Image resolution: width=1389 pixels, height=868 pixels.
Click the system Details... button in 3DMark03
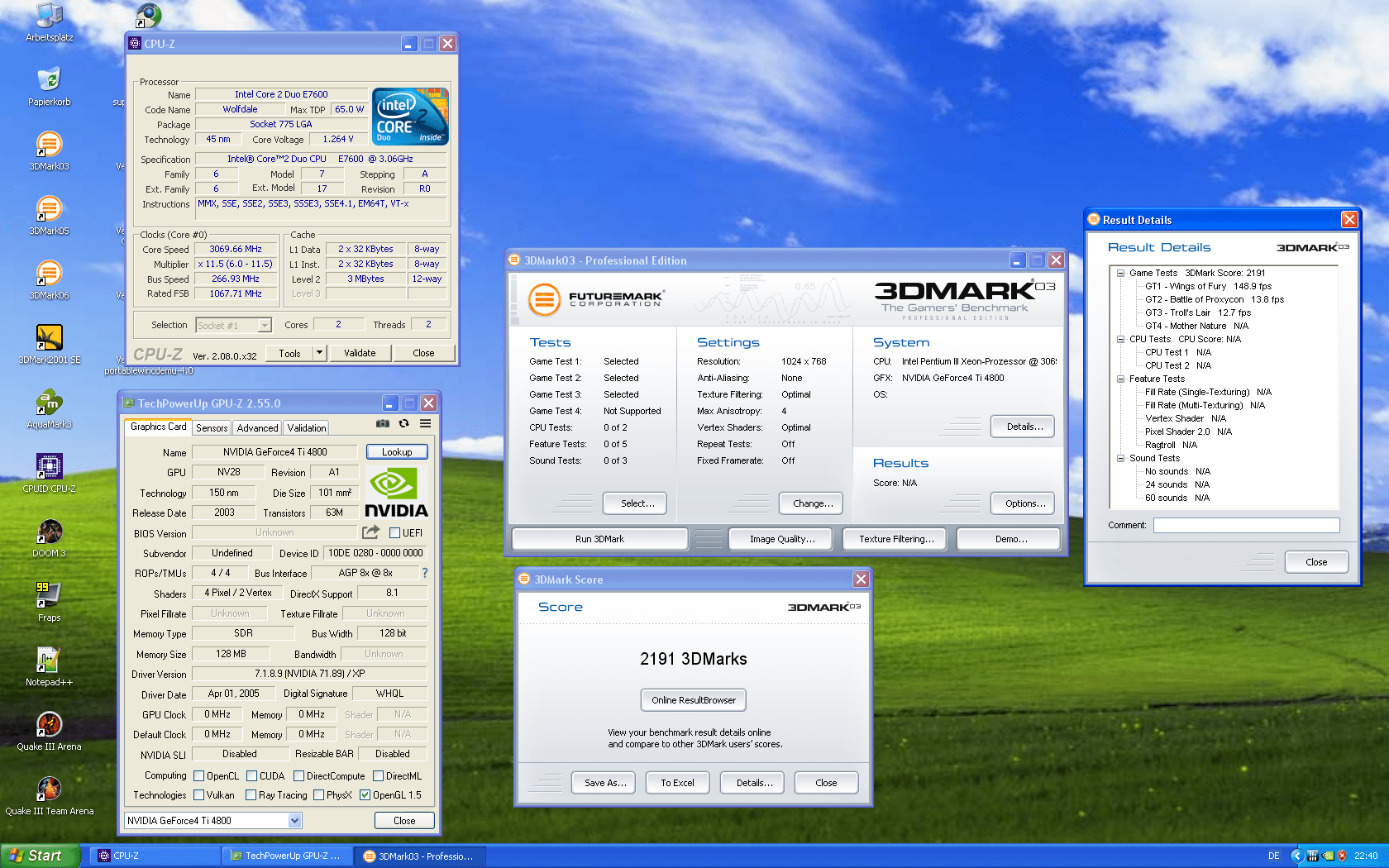[x=1024, y=427]
